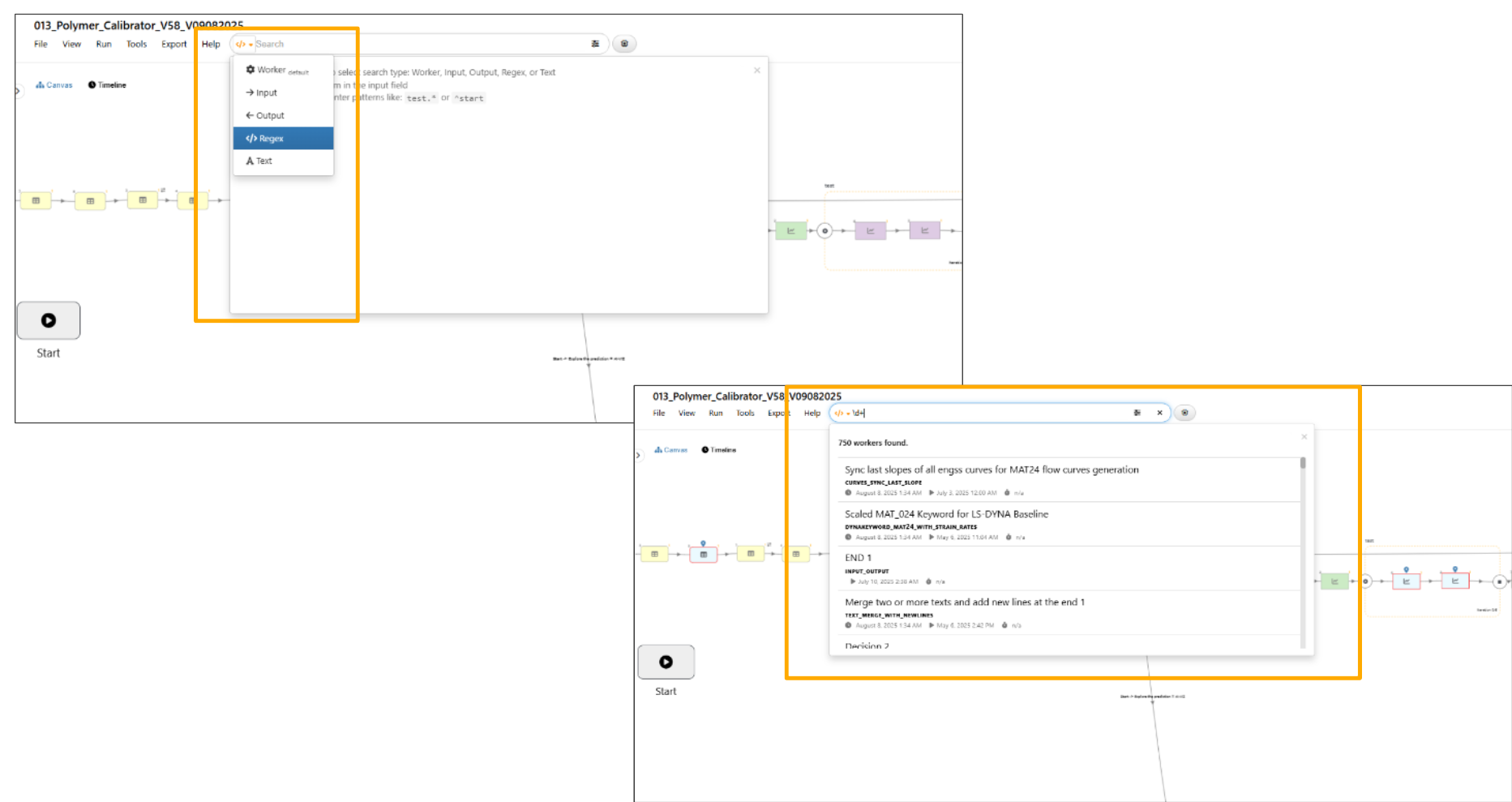The width and height of the screenshot is (1512, 802).
Task: Choose Input search type option
Action: tap(283, 92)
